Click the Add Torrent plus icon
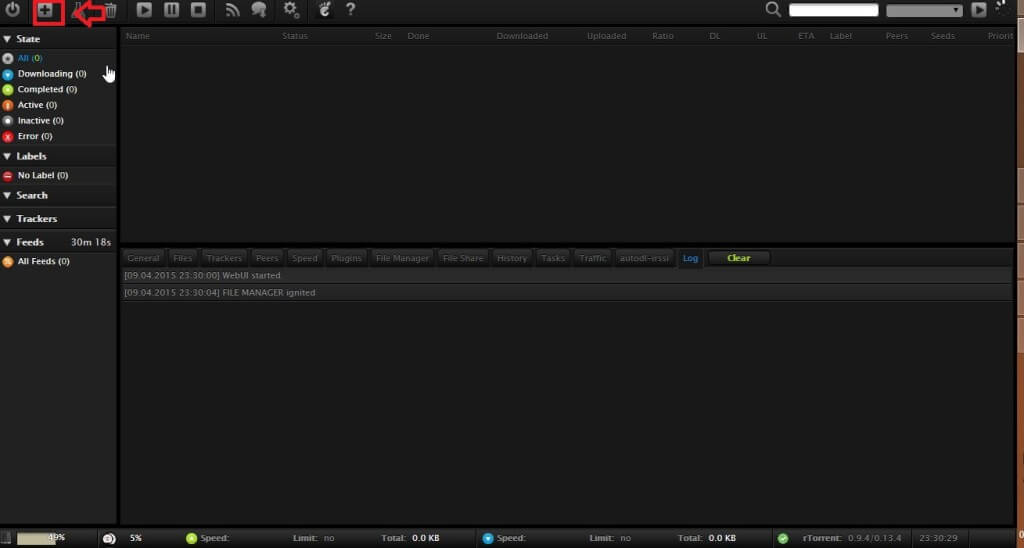 (x=46, y=11)
